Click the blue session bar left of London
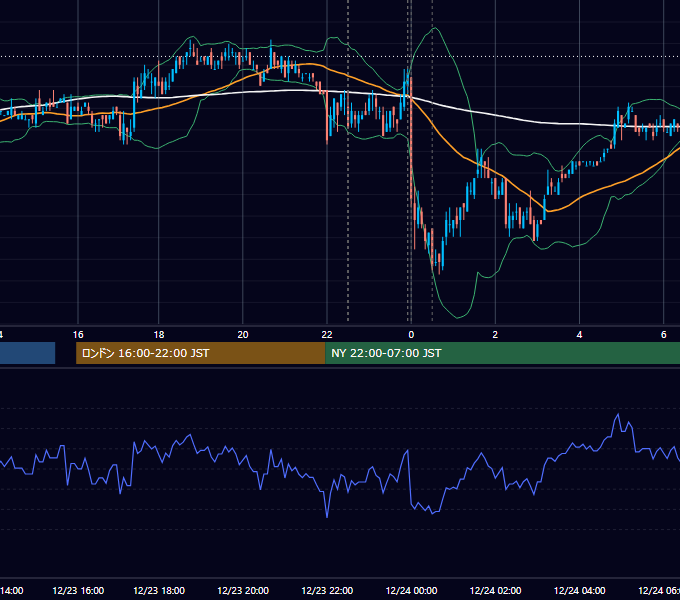 click(27, 353)
